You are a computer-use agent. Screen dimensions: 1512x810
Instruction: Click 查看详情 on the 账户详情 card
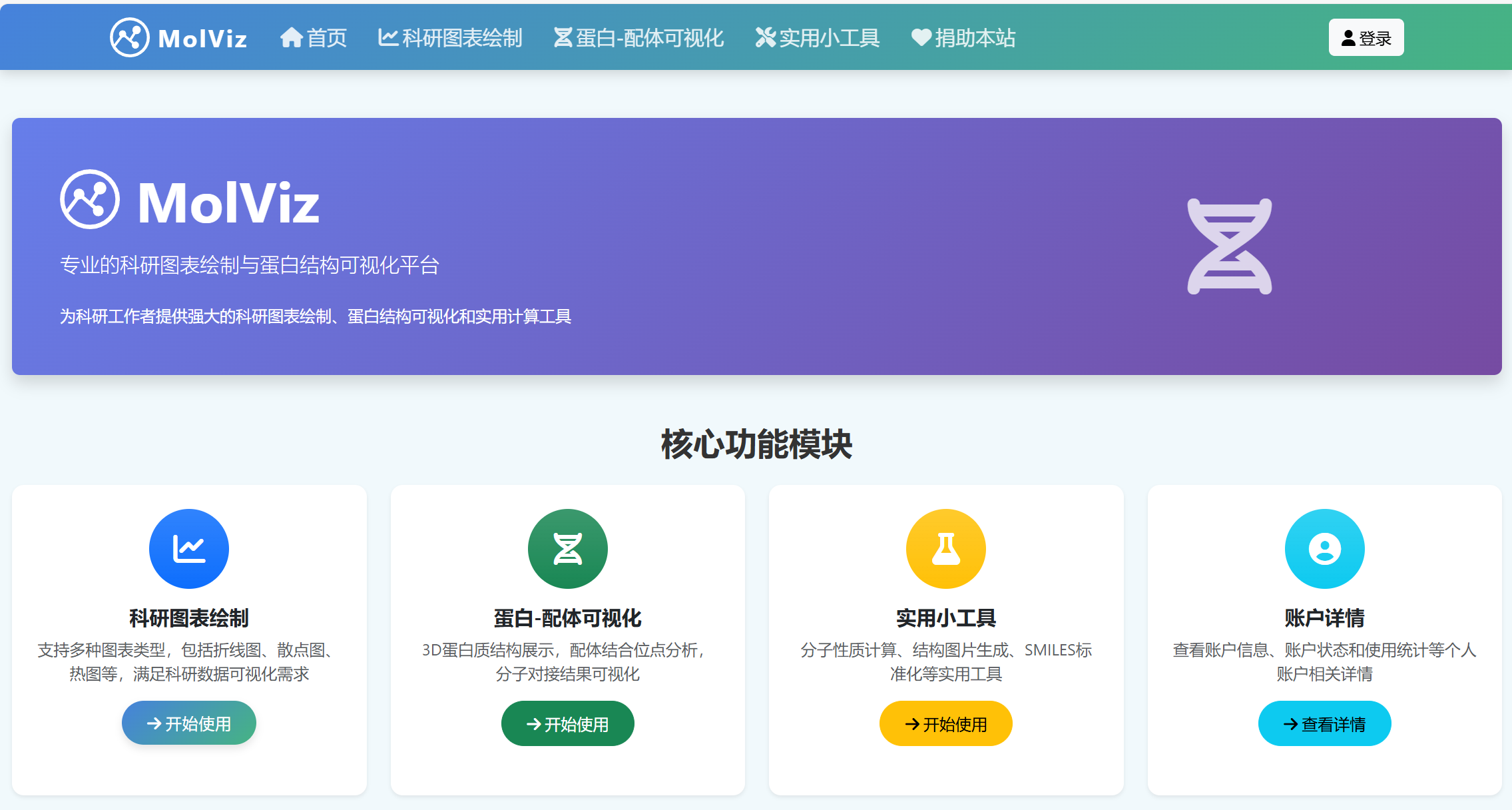click(x=1324, y=723)
